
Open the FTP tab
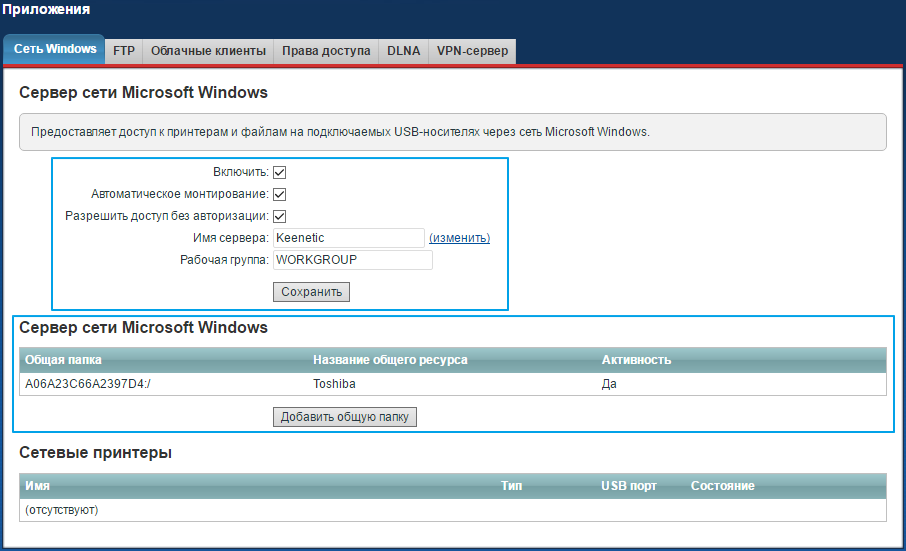[x=124, y=51]
